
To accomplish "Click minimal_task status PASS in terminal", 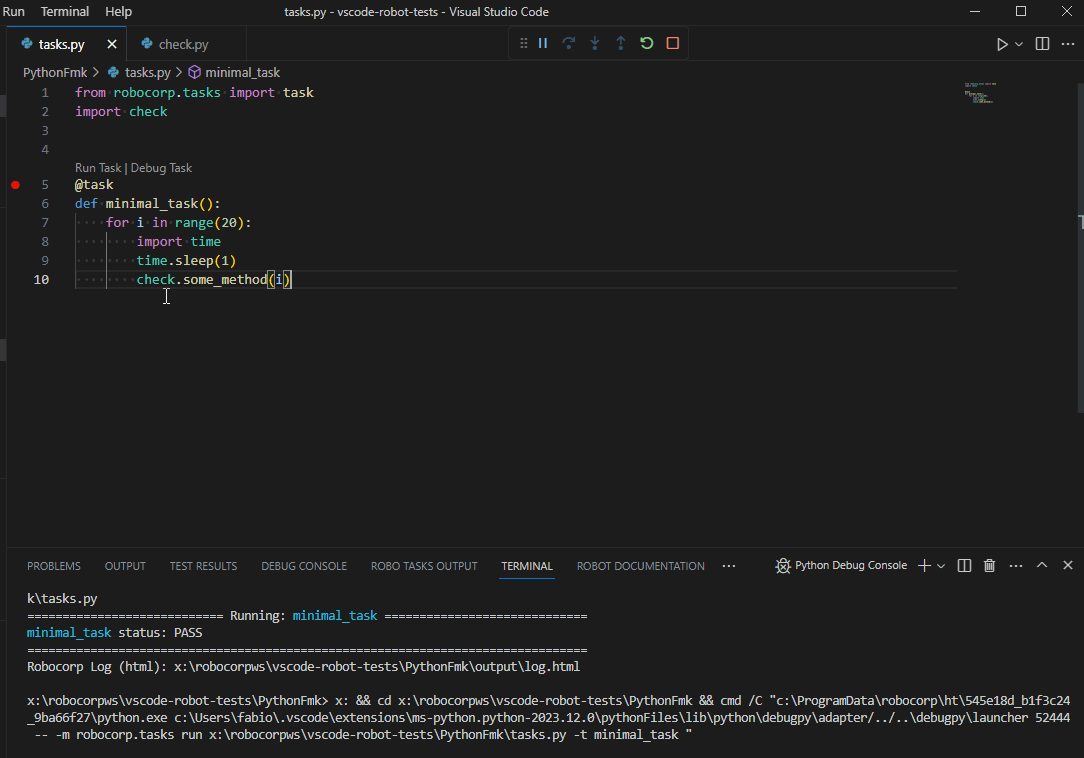I will [115, 633].
